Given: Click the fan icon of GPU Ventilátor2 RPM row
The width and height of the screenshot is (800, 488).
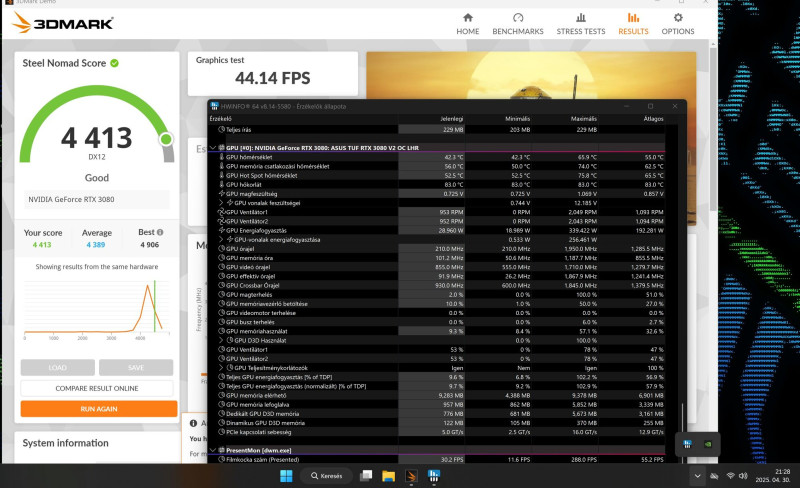Looking at the screenshot, I should [221, 222].
